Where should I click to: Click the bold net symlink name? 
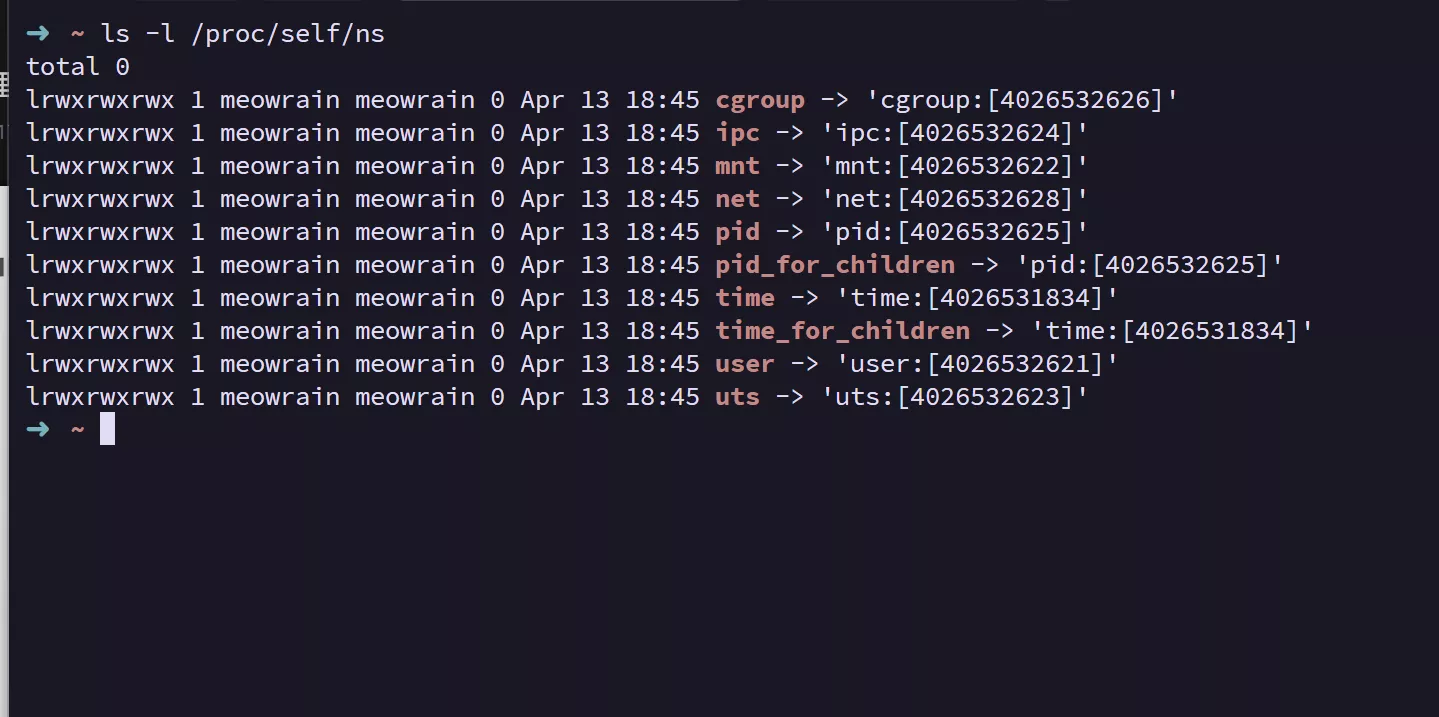738,199
